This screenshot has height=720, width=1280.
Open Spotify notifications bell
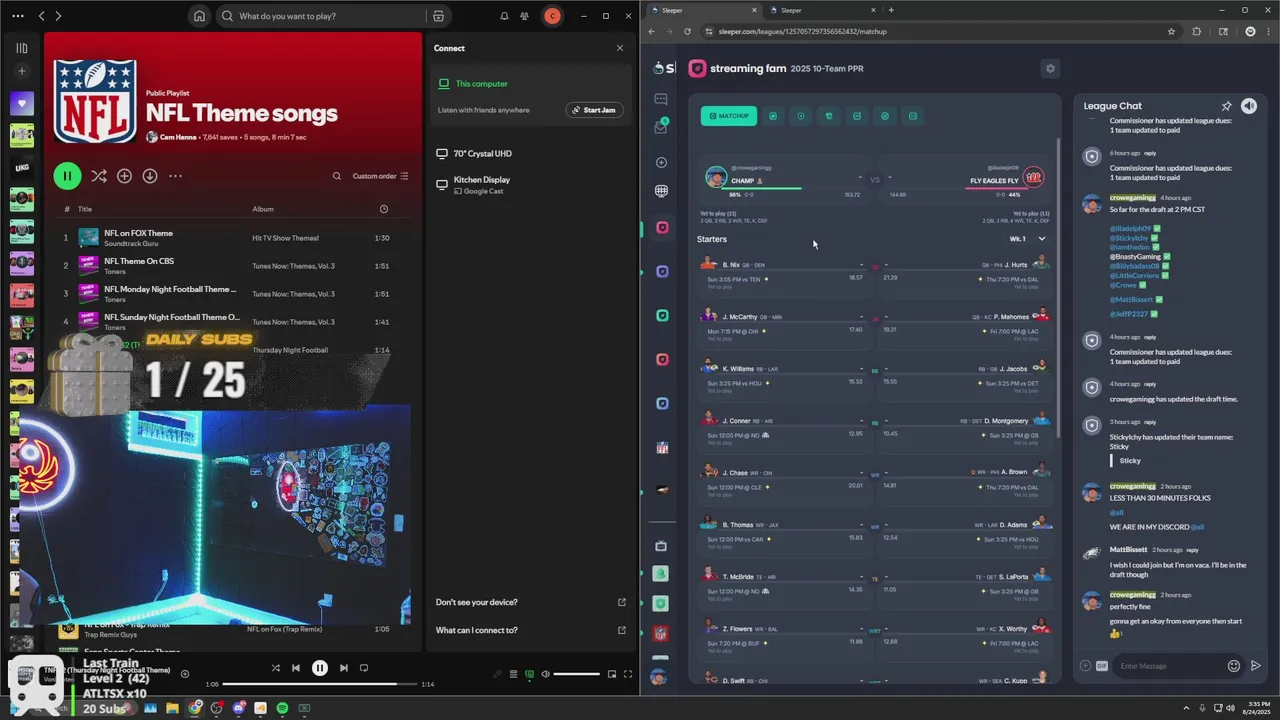(504, 16)
